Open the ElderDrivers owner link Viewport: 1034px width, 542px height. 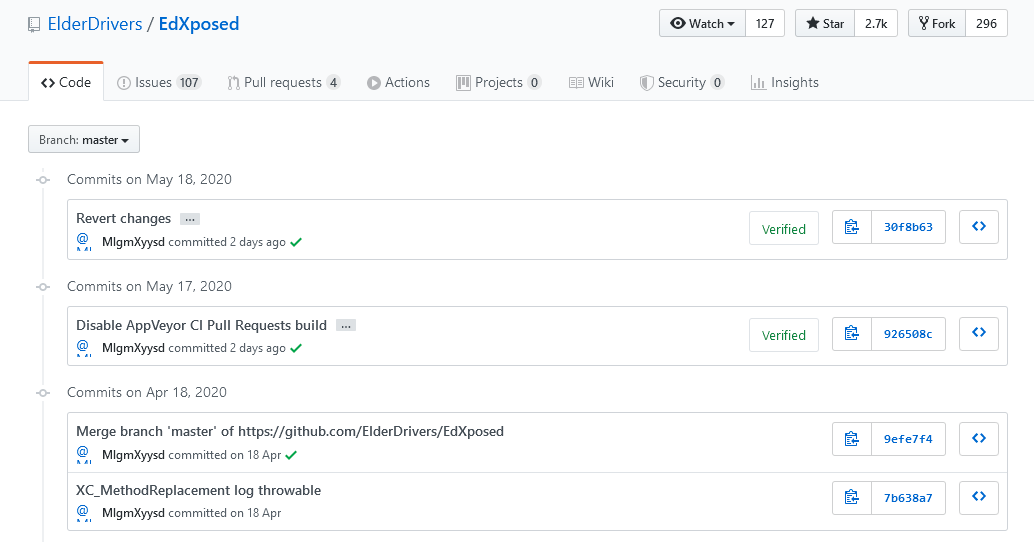click(x=95, y=24)
